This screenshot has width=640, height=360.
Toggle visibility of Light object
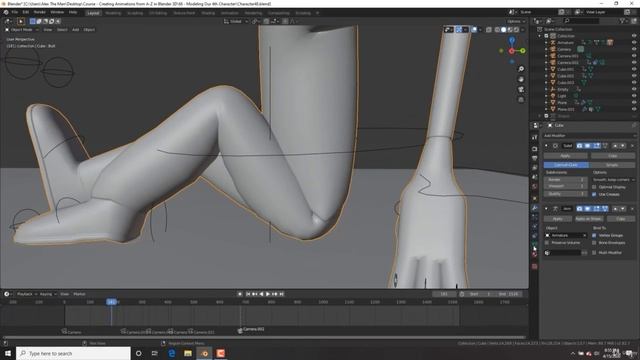click(x=634, y=96)
